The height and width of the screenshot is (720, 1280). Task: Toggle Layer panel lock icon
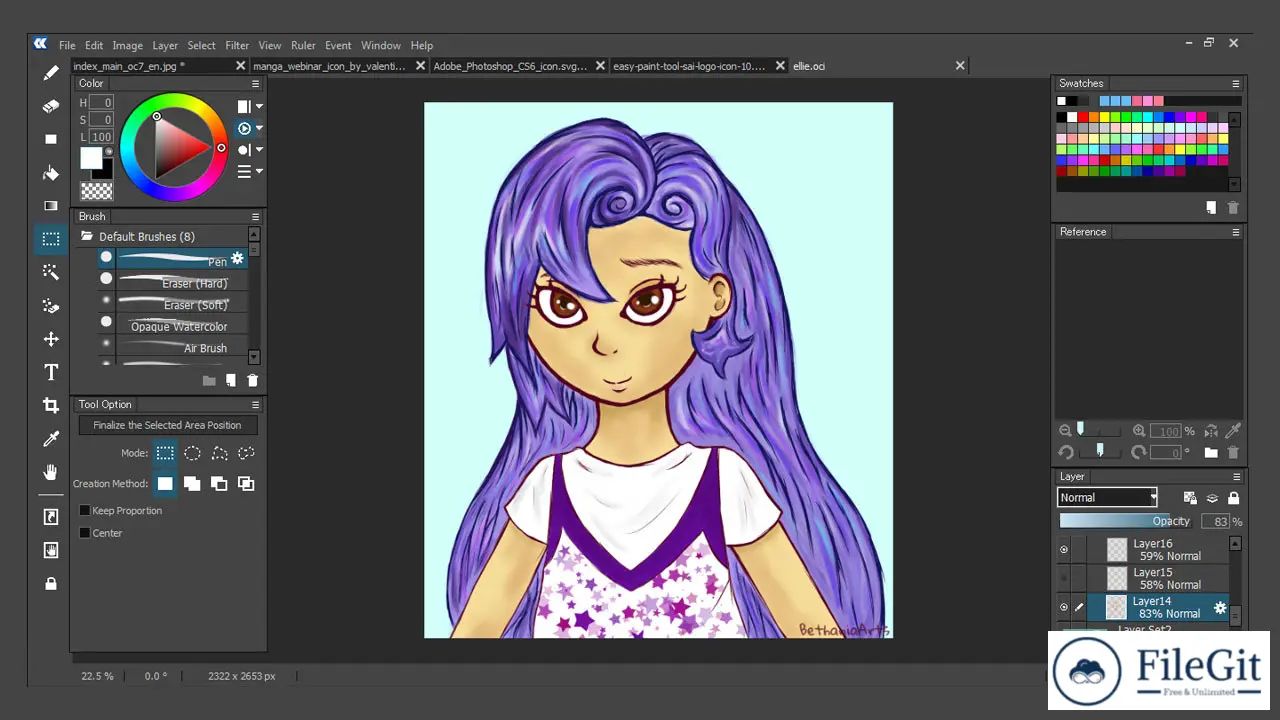[1233, 498]
